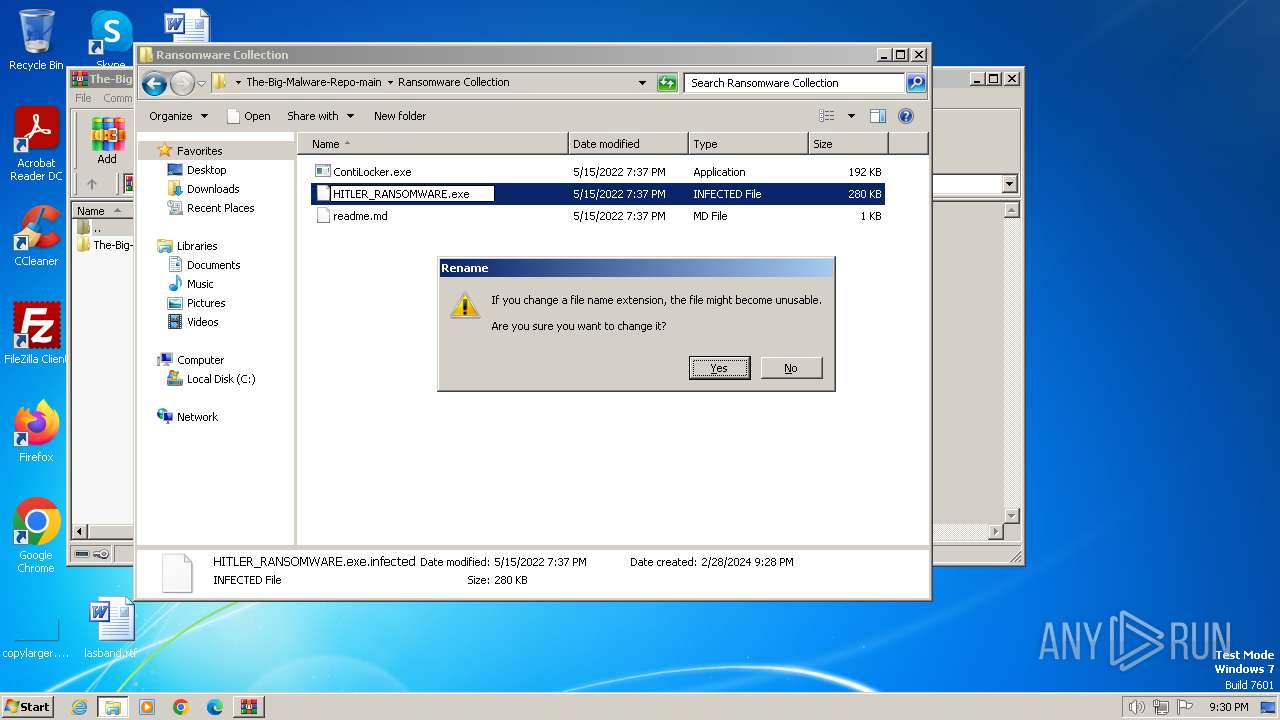The height and width of the screenshot is (720, 1280).
Task: Open Videos library
Action: [202, 322]
